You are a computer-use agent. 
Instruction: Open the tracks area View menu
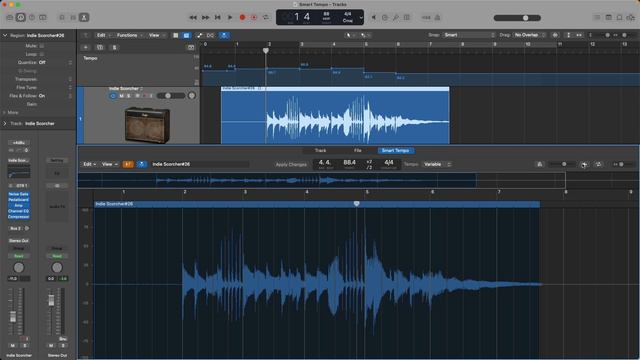[x=156, y=36]
